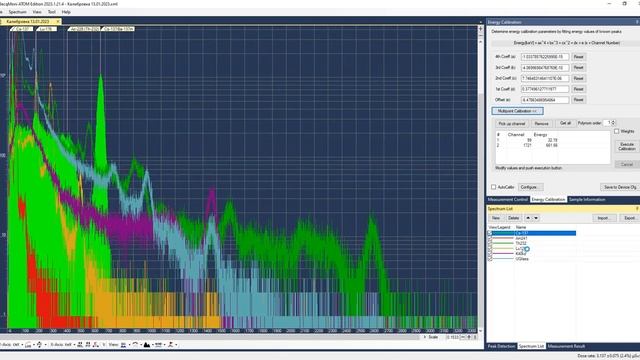Move selected spectrum up
Image resolution: width=640 pixels, height=360 pixels.
coord(528,218)
